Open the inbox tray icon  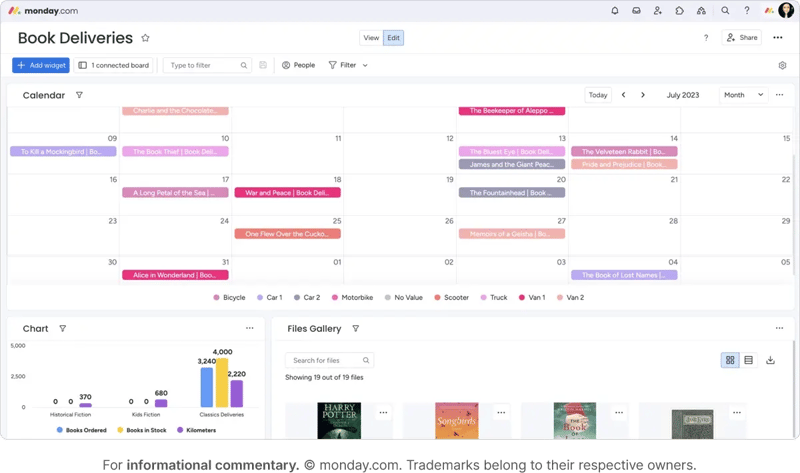tap(636, 10)
